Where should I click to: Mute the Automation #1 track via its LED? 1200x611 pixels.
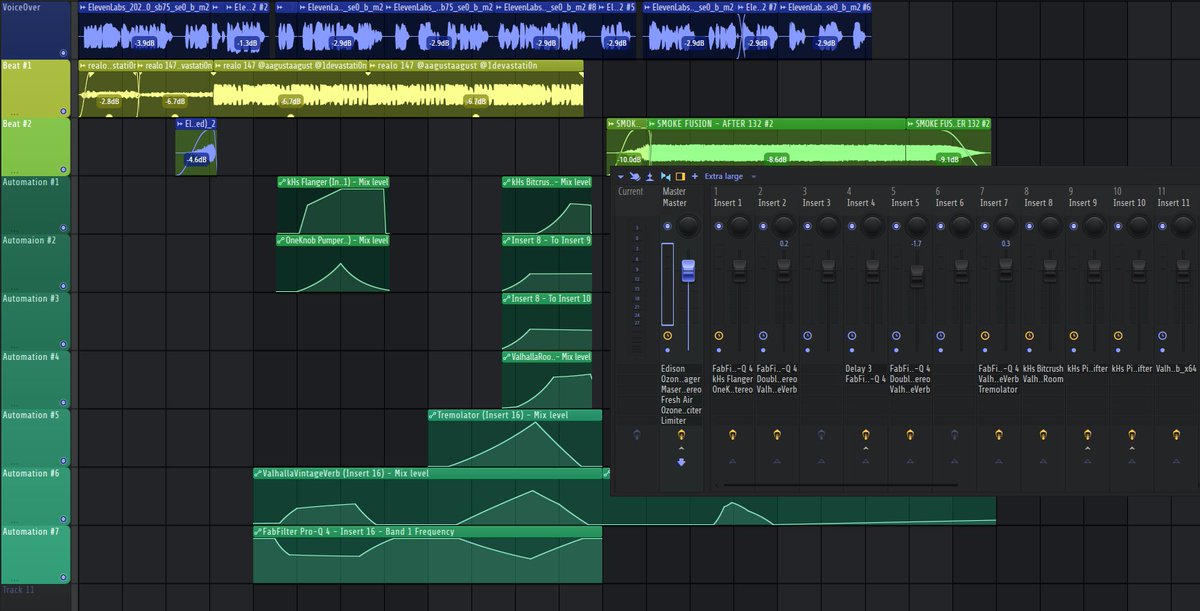coord(63,227)
